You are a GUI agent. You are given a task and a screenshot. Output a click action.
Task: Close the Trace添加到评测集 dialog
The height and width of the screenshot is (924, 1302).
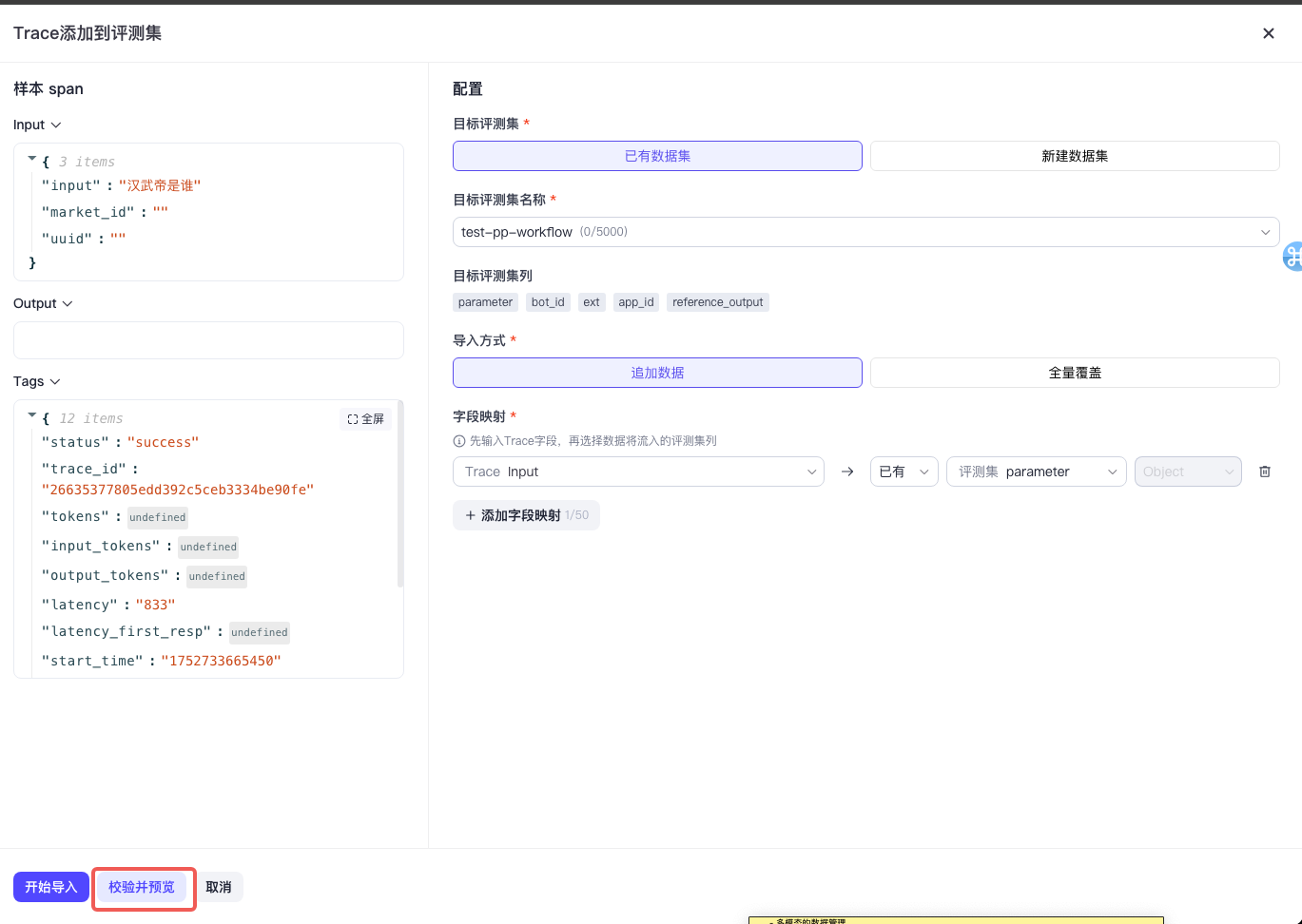pyautogui.click(x=1268, y=33)
